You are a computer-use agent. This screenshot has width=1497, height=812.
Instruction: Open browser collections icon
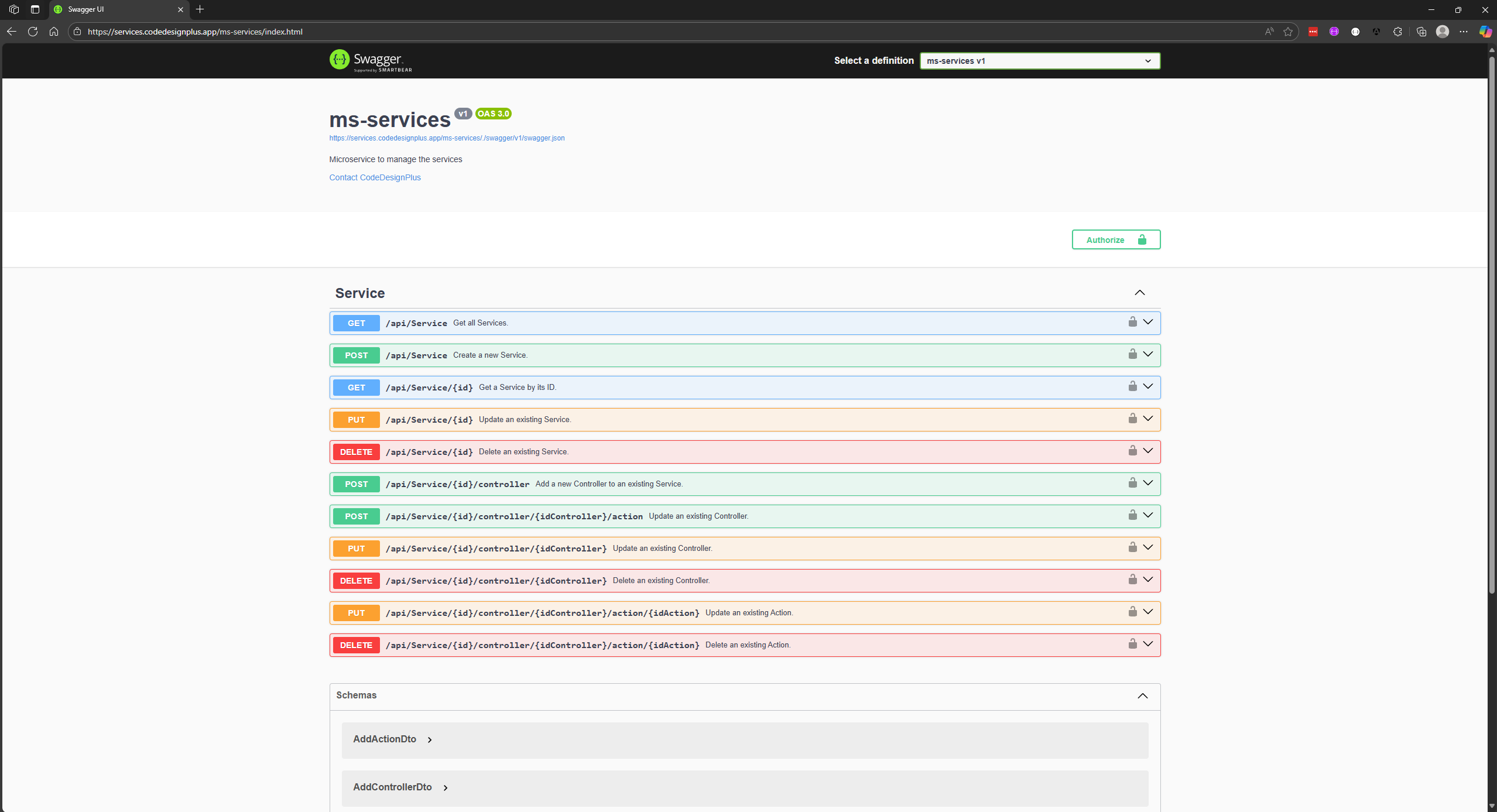[1421, 32]
